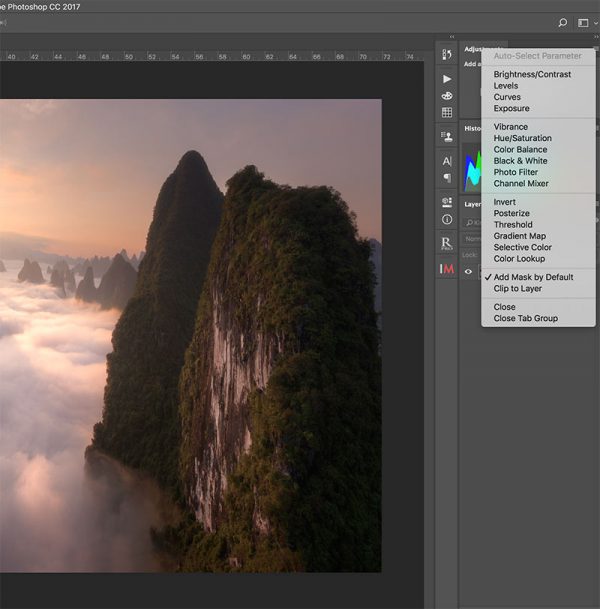This screenshot has width=600, height=609.
Task: Open the Actions panel play icon
Action: [447, 78]
